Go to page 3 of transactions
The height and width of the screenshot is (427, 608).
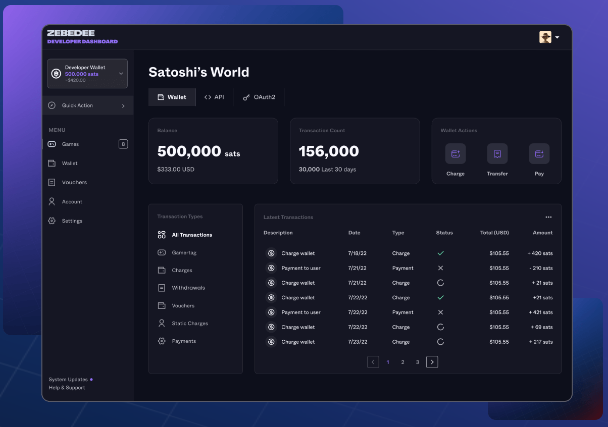click(x=417, y=362)
